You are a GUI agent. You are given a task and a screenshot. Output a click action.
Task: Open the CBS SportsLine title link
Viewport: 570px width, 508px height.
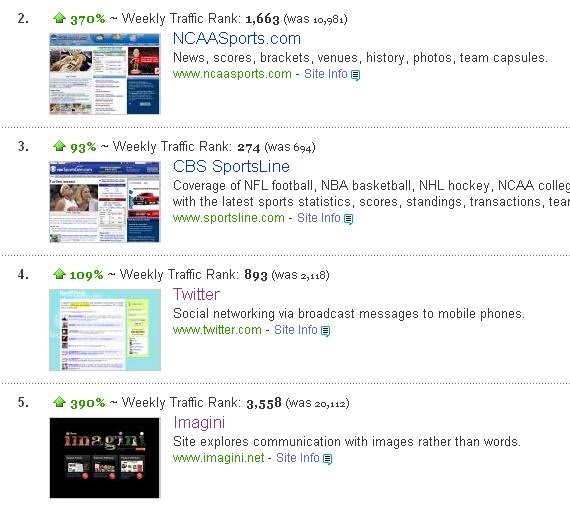231,167
